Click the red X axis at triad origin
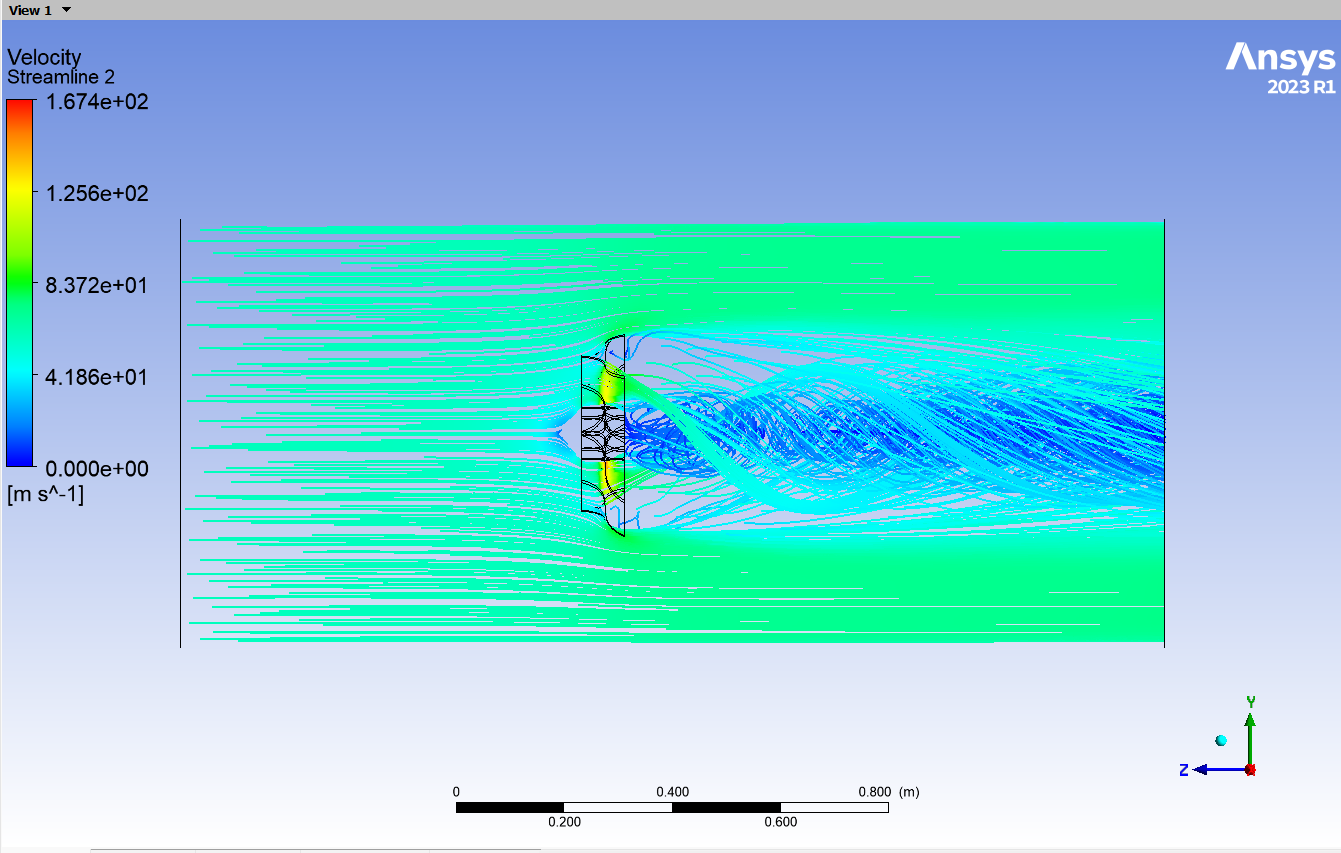The width and height of the screenshot is (1341, 853). (1250, 769)
